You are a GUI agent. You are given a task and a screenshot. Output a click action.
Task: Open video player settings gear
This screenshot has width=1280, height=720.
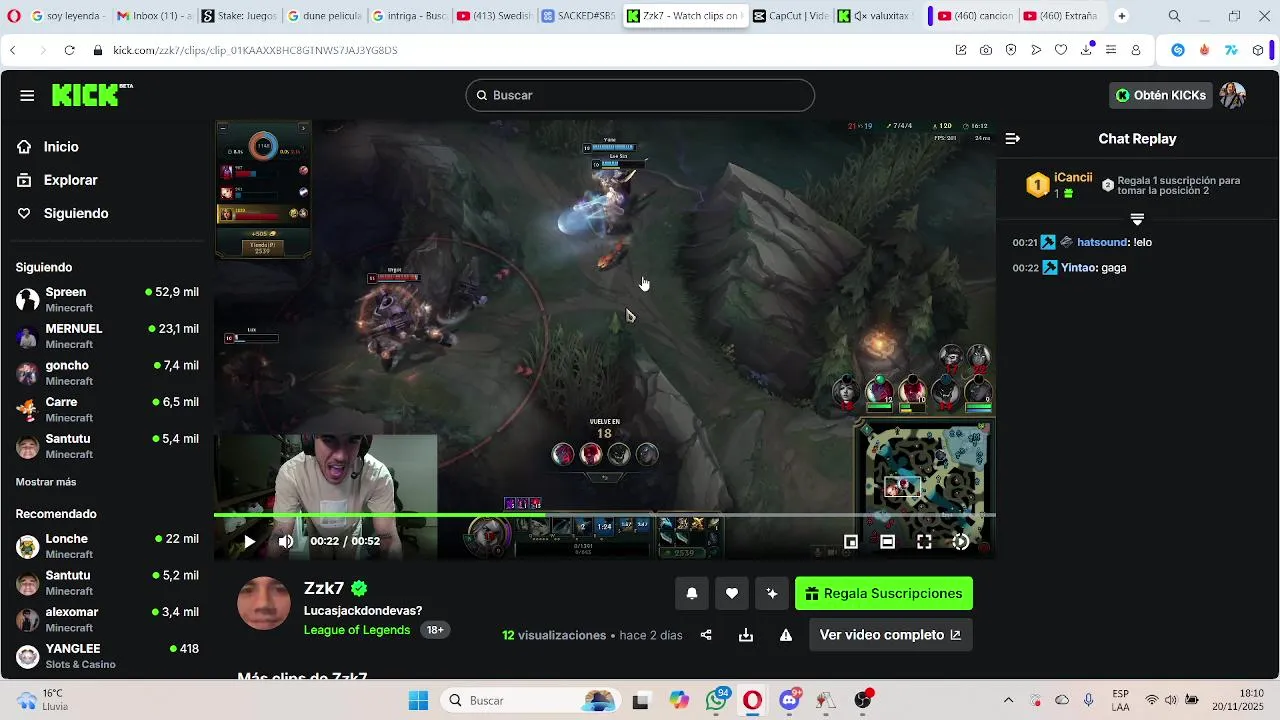[961, 542]
